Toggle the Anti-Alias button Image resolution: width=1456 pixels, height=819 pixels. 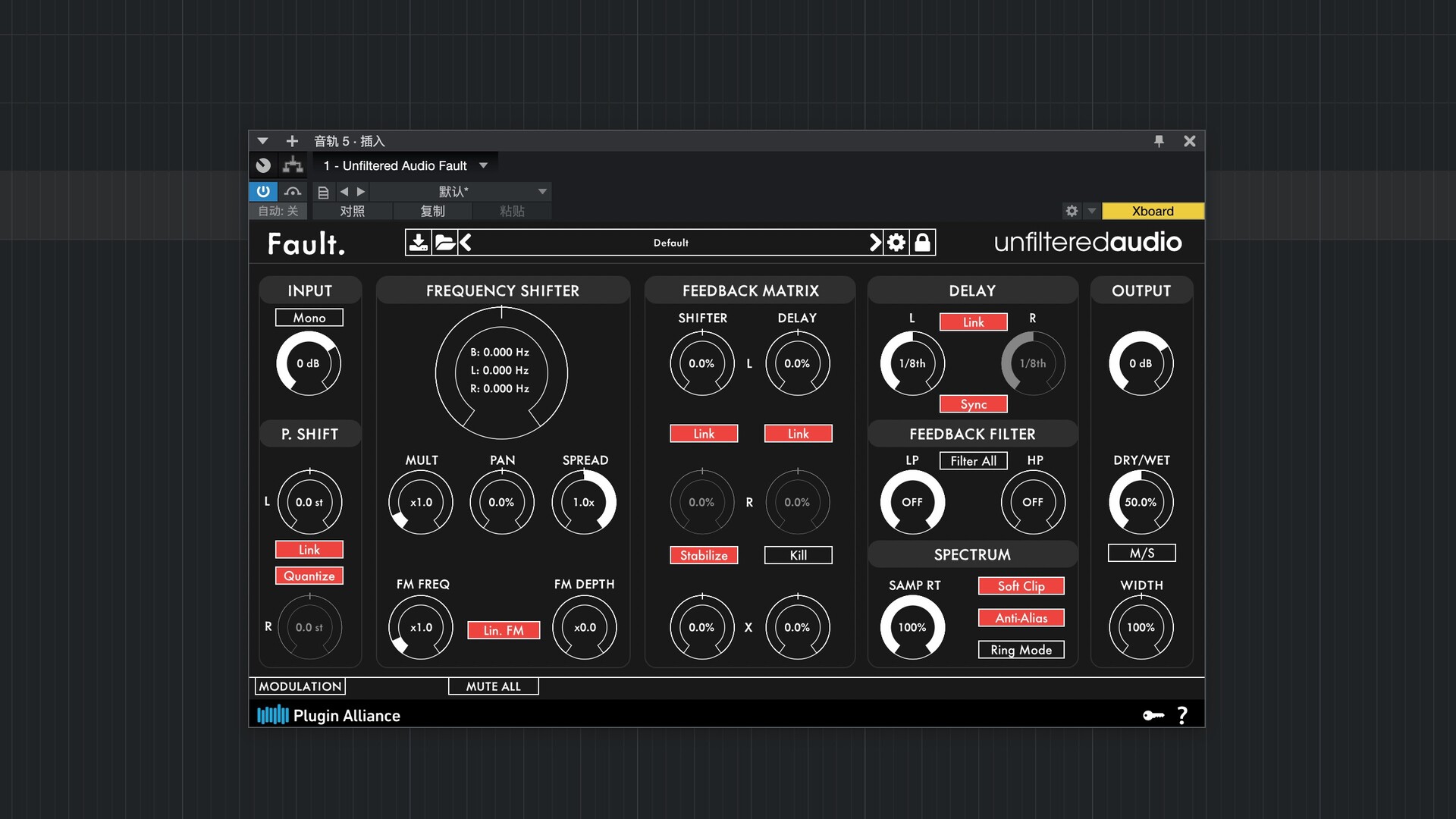click(x=1021, y=618)
